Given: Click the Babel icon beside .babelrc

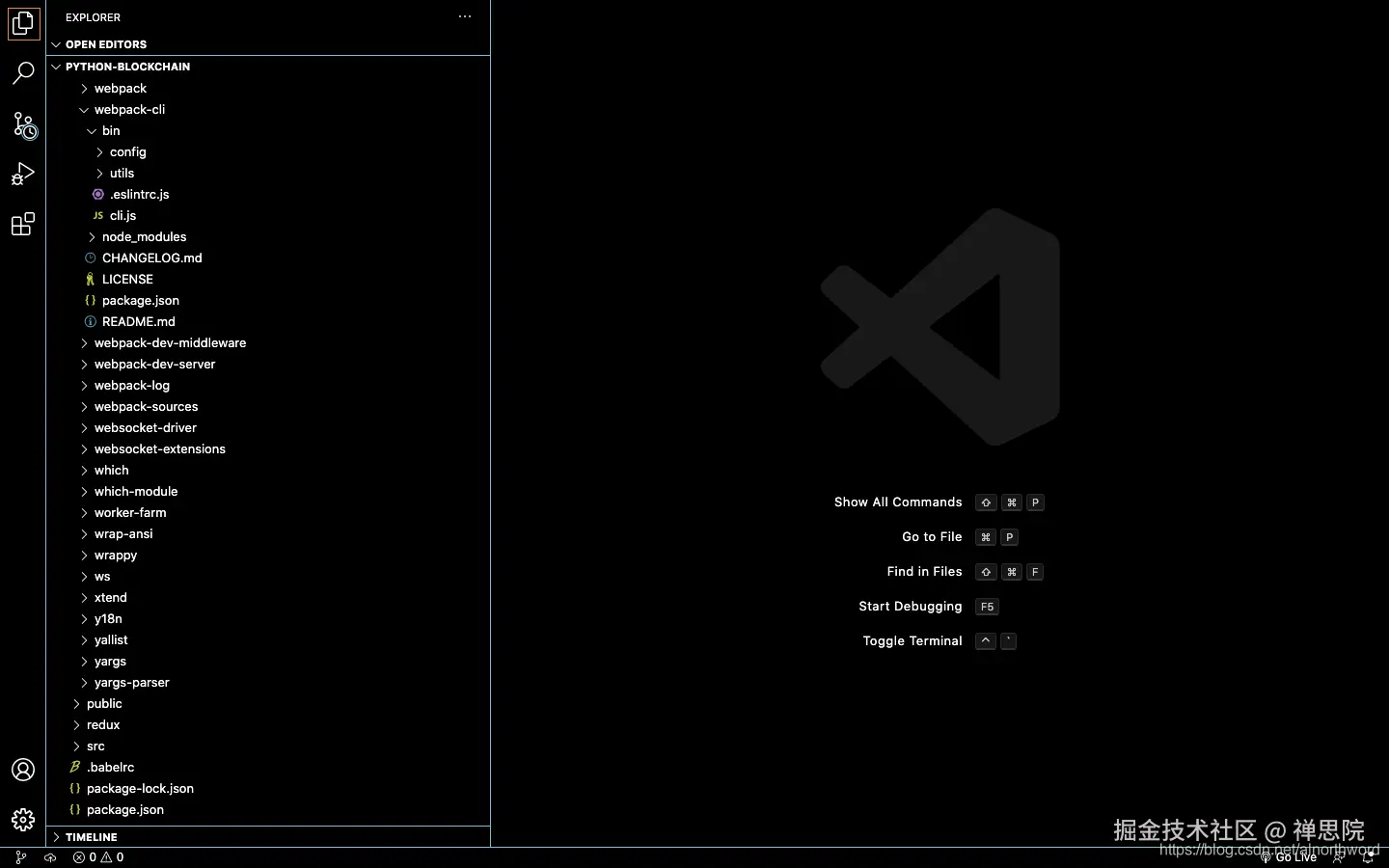Looking at the screenshot, I should 74,767.
